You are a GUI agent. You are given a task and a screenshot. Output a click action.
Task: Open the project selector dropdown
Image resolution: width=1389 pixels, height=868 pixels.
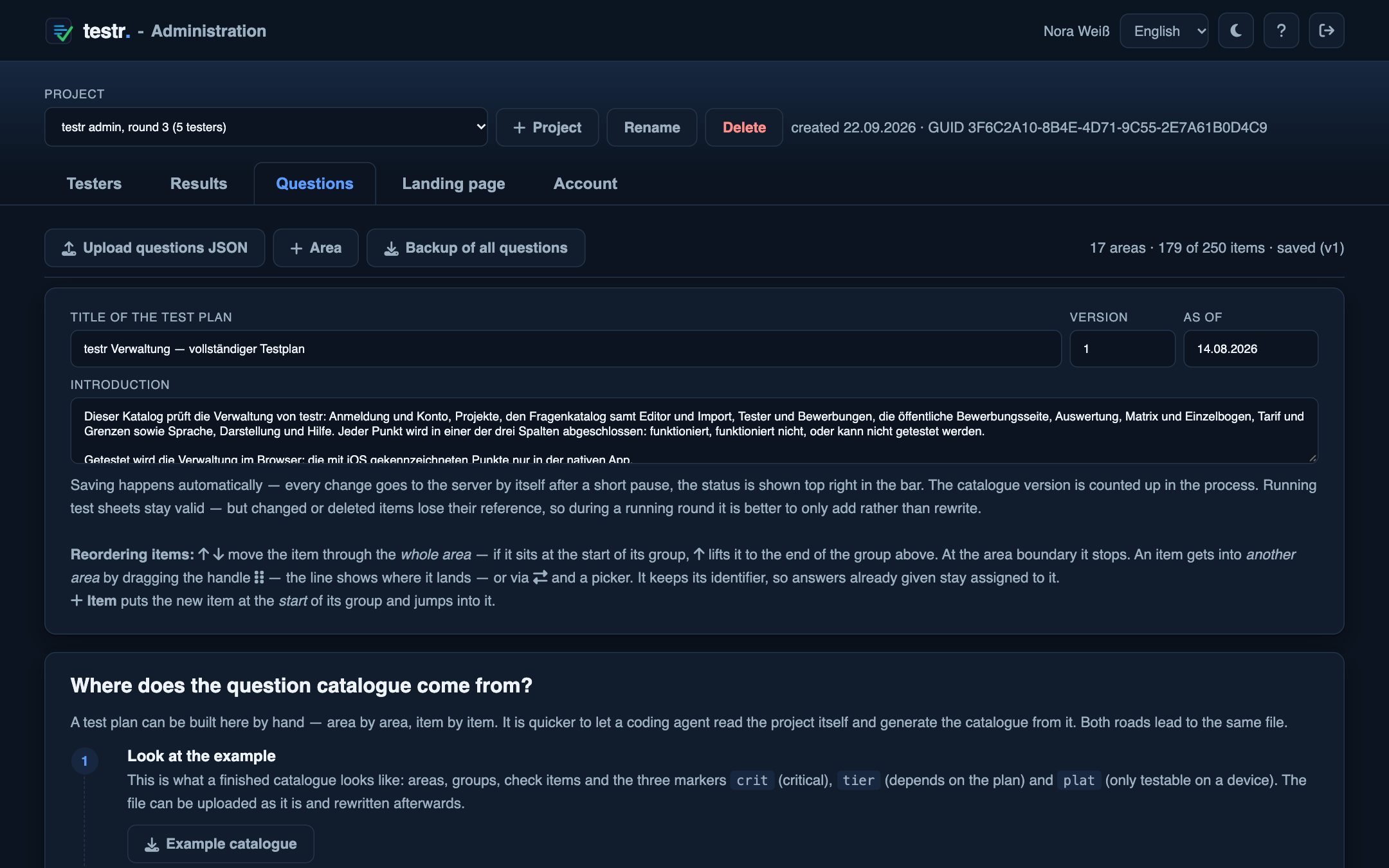coord(266,127)
